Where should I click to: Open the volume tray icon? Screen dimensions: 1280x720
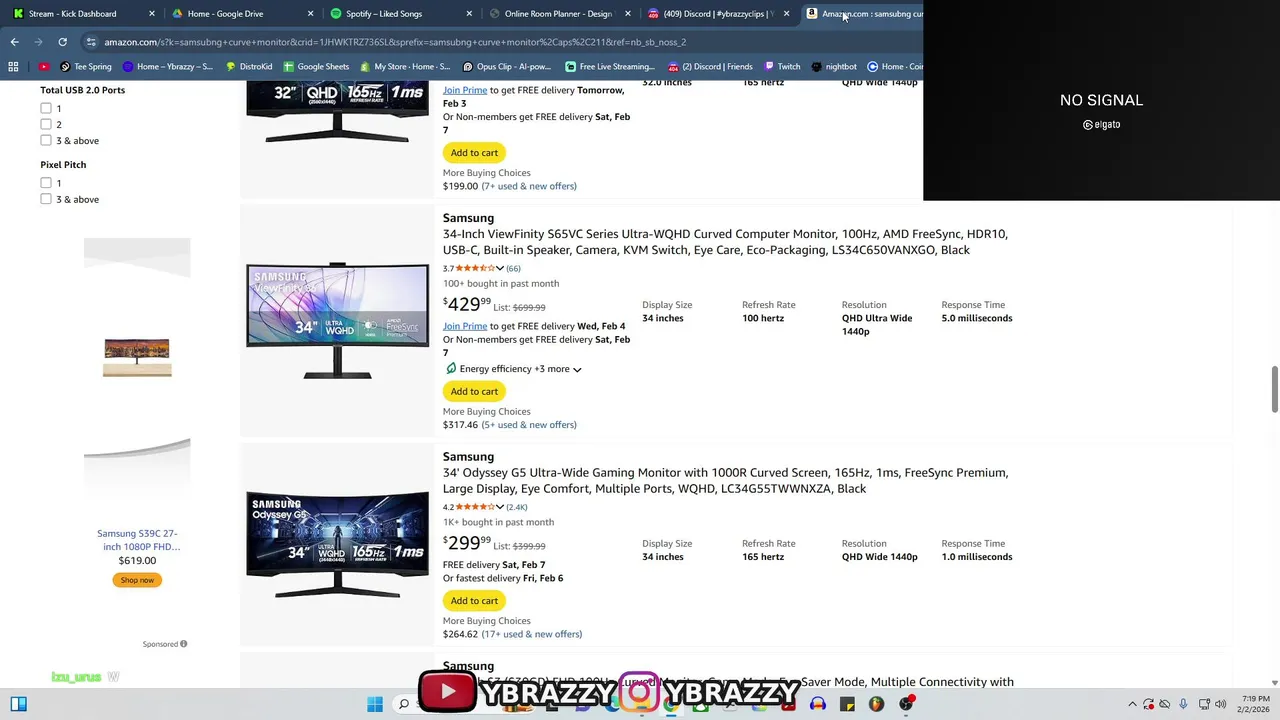[1221, 704]
